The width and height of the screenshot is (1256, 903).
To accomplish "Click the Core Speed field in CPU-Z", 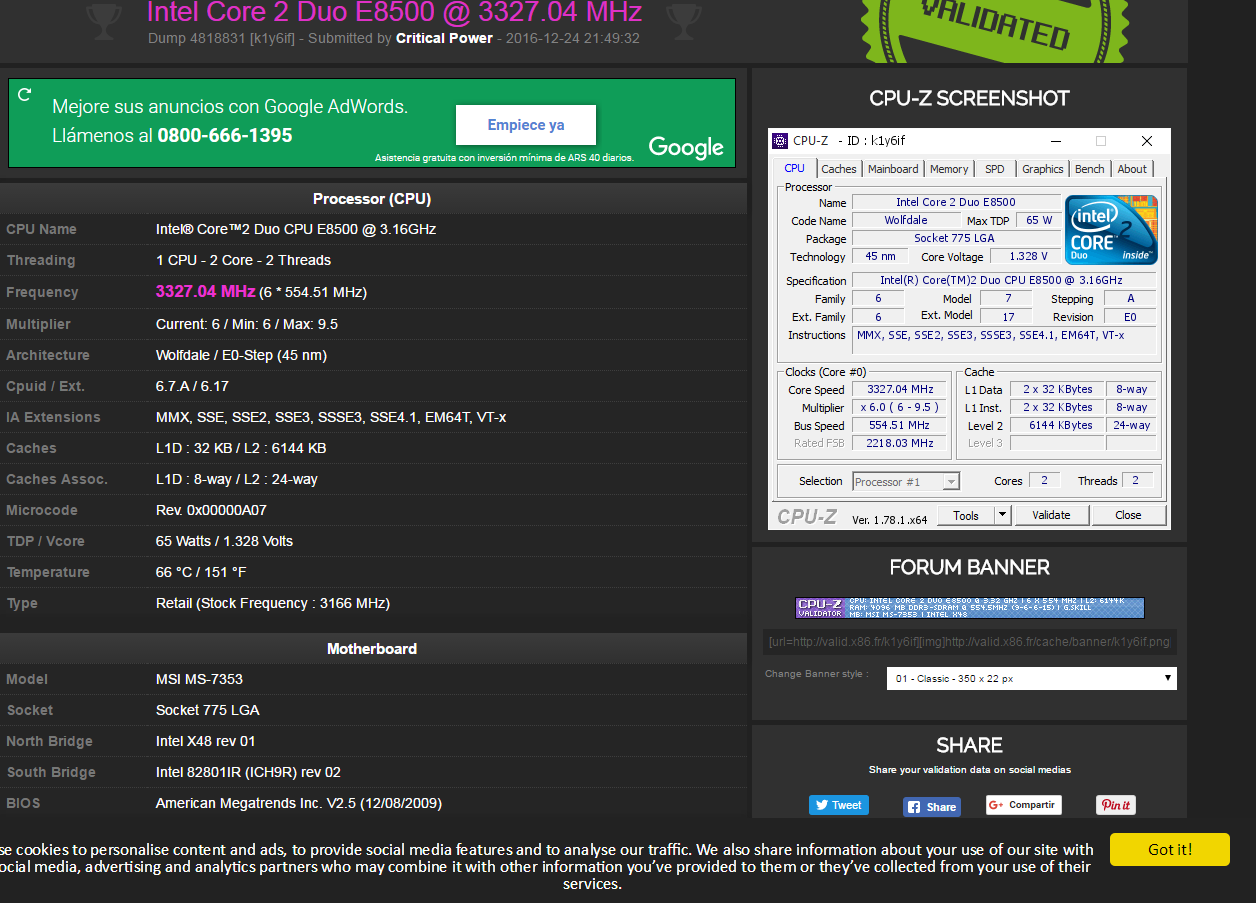I will [900, 389].
